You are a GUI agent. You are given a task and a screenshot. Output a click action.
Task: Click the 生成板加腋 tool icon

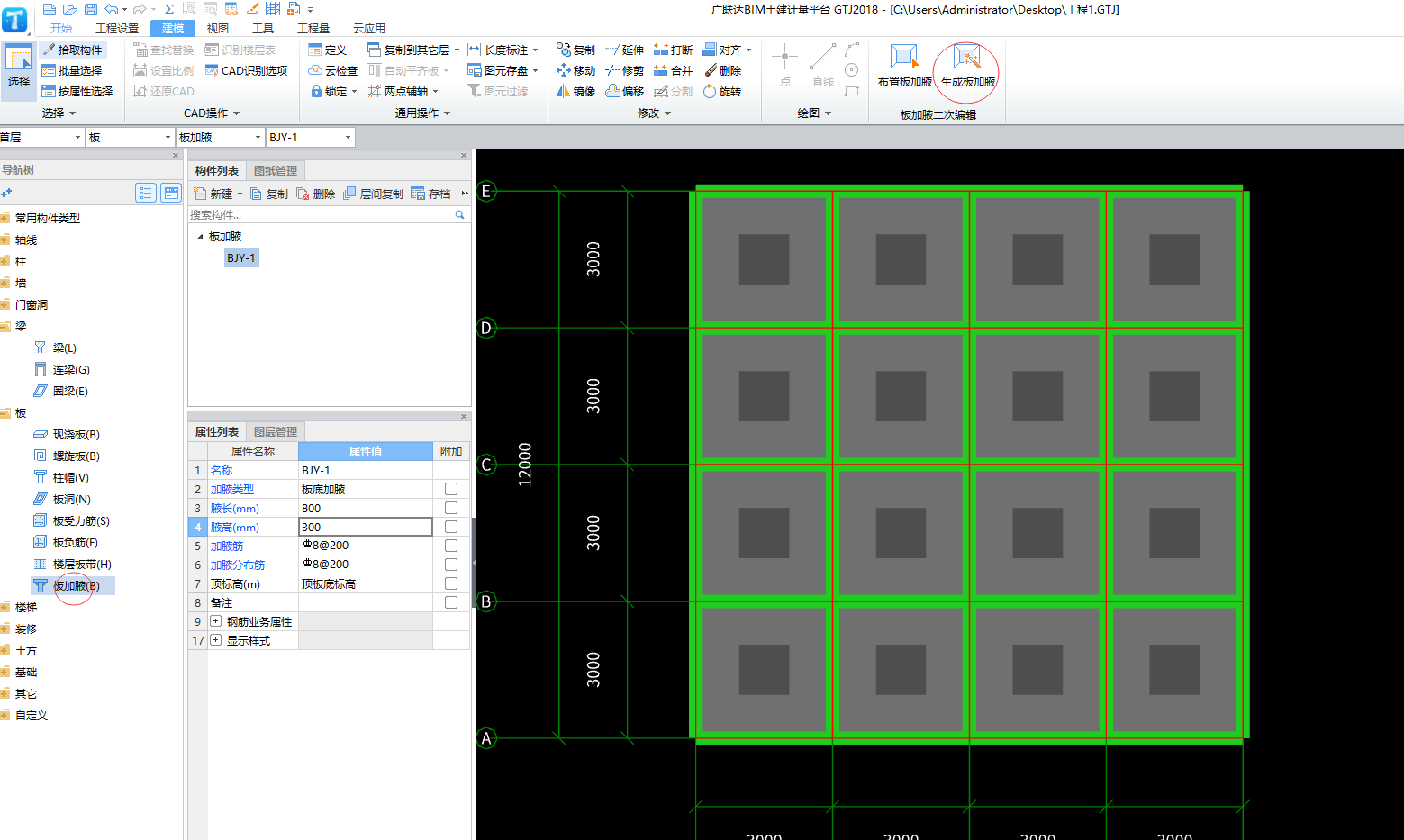pyautogui.click(x=966, y=58)
